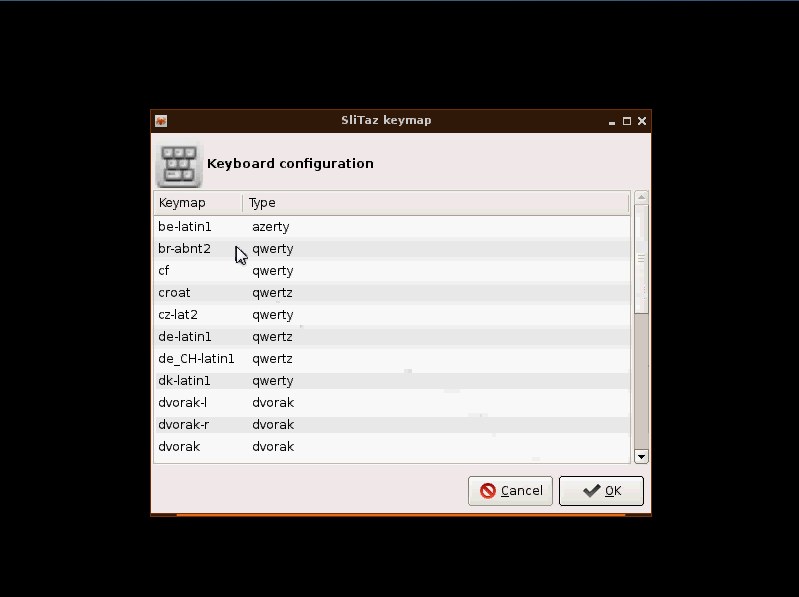Click the scrollbar up arrow
Screen dimensions: 799x597
(x=642, y=197)
